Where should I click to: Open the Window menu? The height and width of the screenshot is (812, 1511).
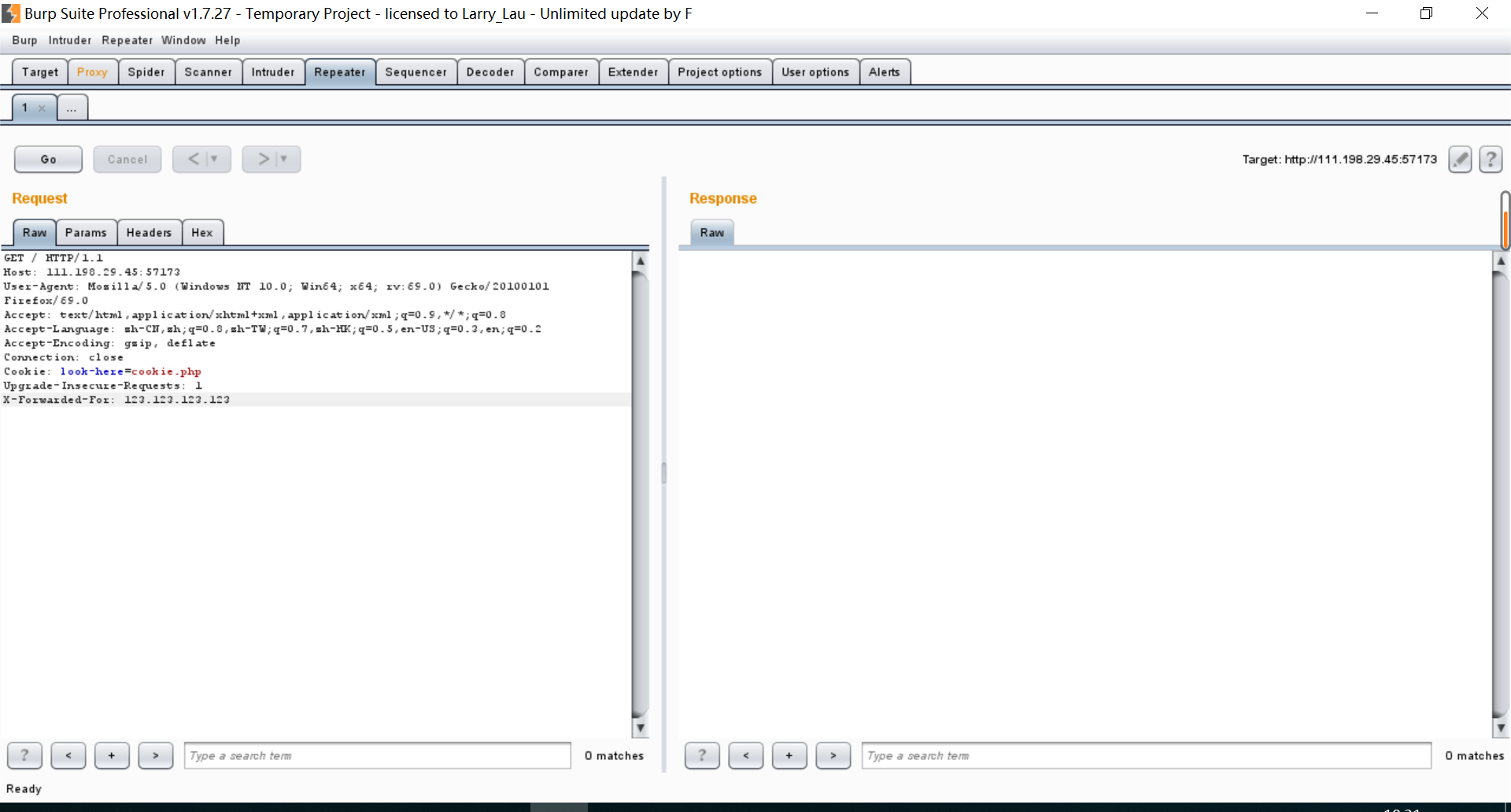point(183,40)
